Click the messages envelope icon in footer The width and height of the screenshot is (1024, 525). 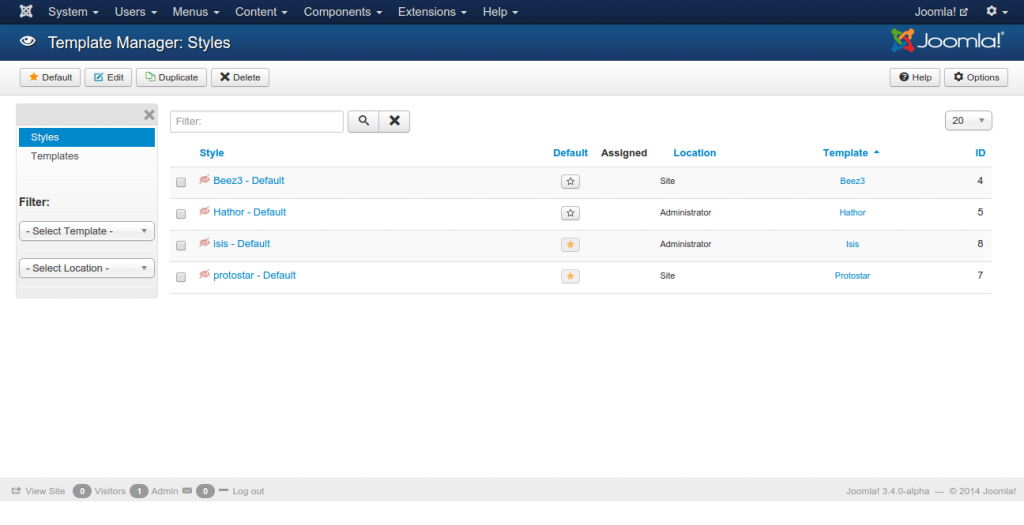(x=187, y=490)
